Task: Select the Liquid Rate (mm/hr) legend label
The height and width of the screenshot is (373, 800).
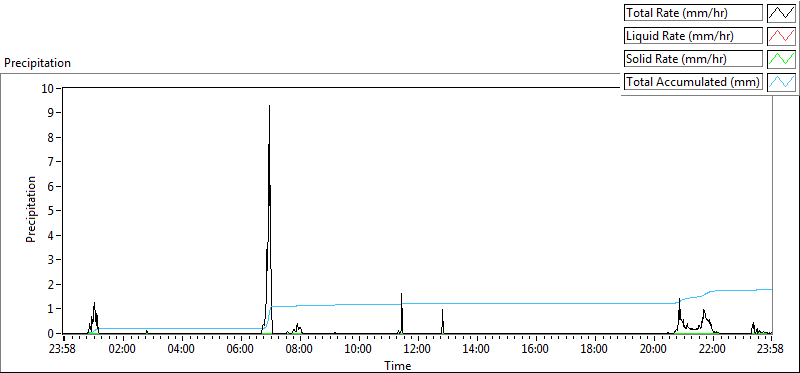Action: tap(694, 36)
